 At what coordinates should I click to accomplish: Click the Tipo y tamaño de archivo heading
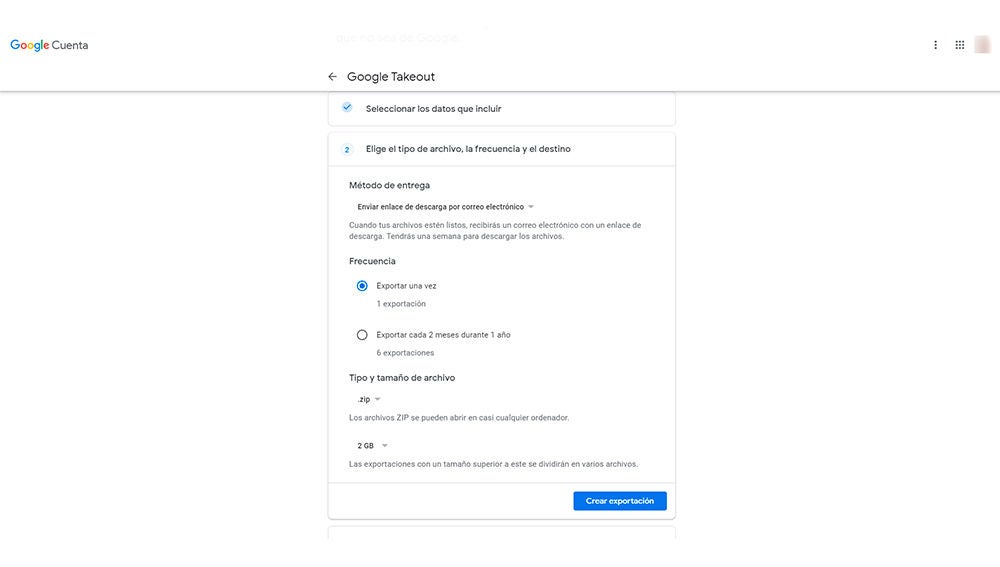coord(402,378)
